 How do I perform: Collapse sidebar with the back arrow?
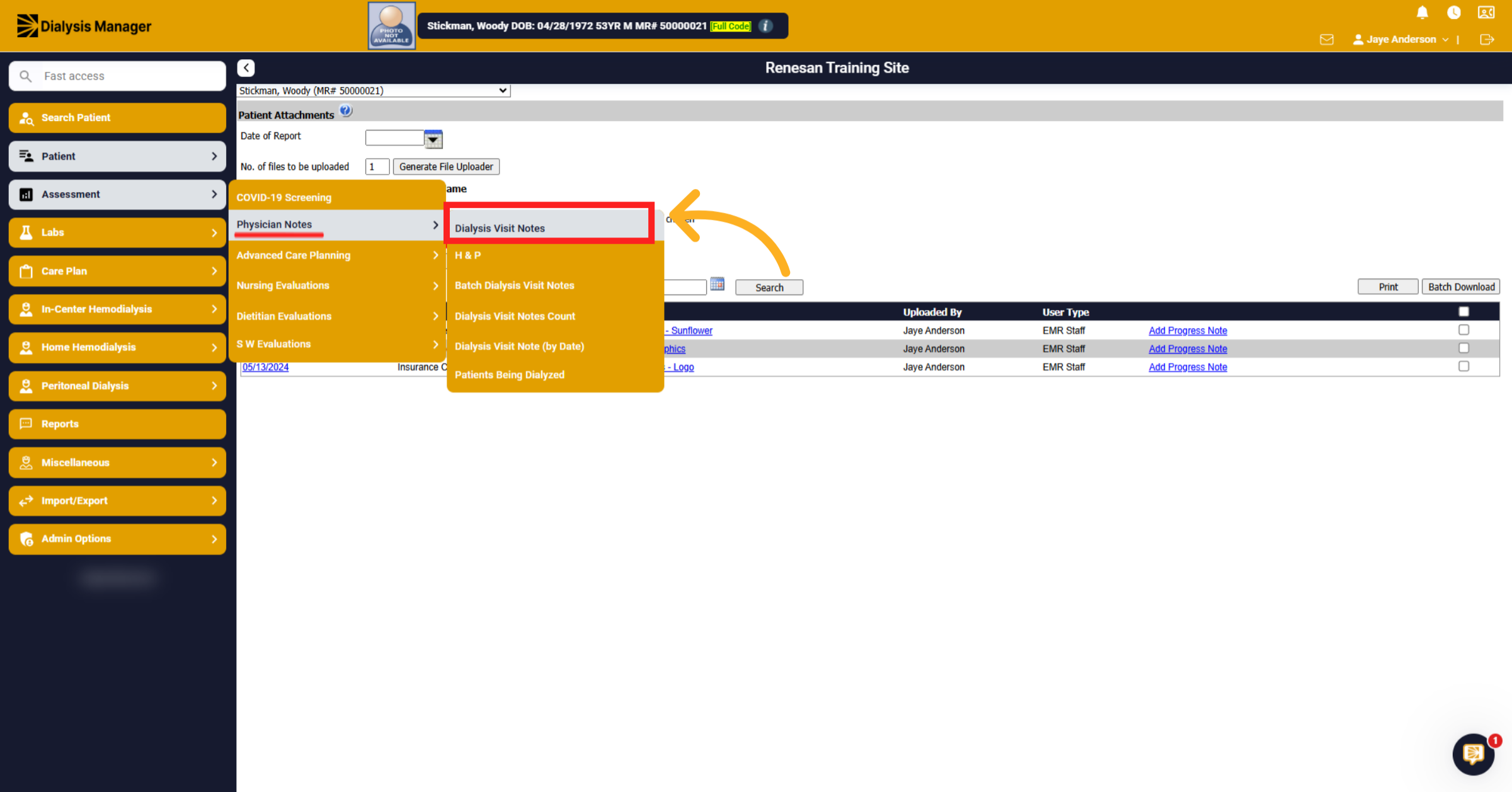tap(246, 68)
